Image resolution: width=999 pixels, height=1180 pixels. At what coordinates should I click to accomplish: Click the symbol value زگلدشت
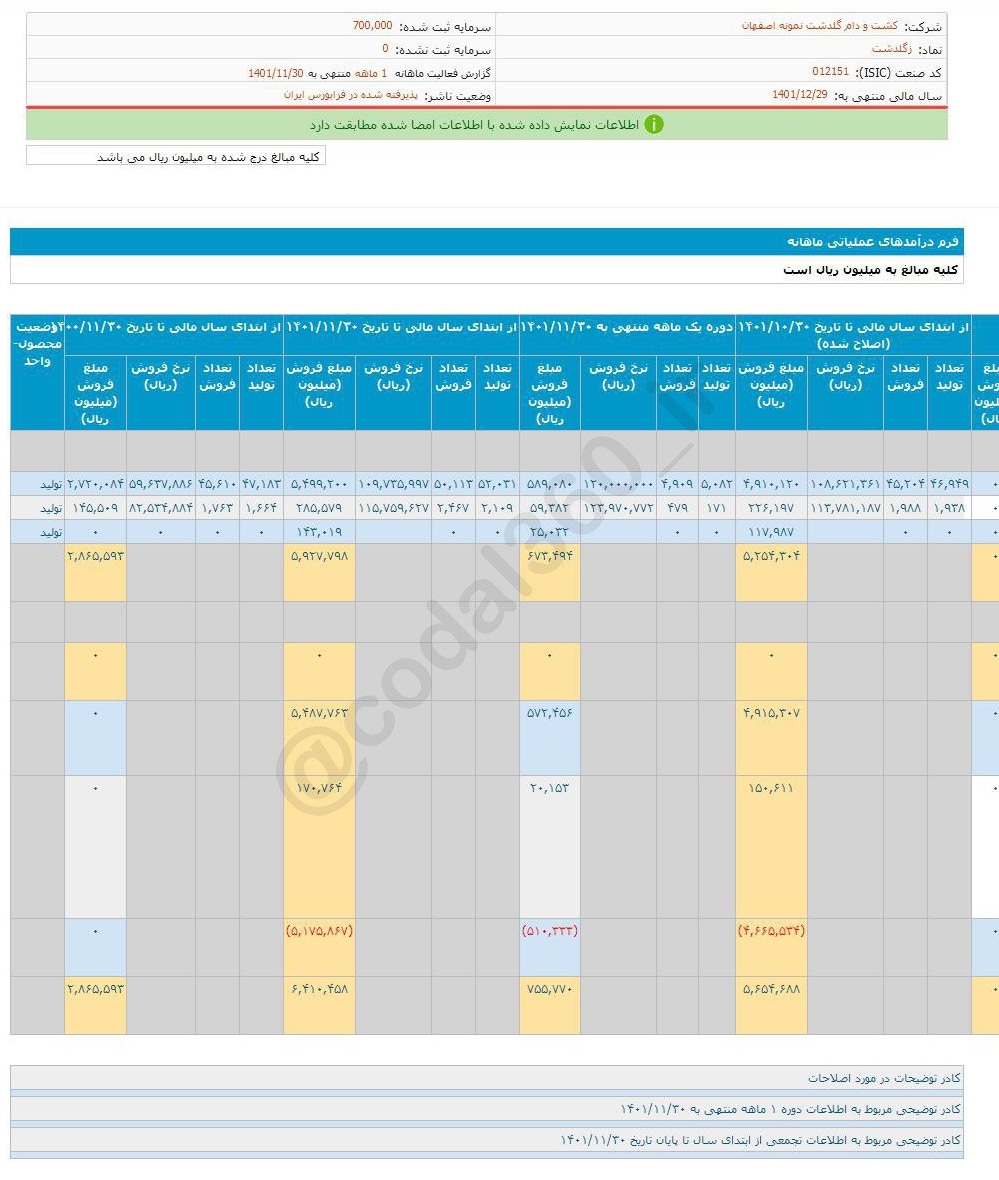pyautogui.click(x=887, y=49)
